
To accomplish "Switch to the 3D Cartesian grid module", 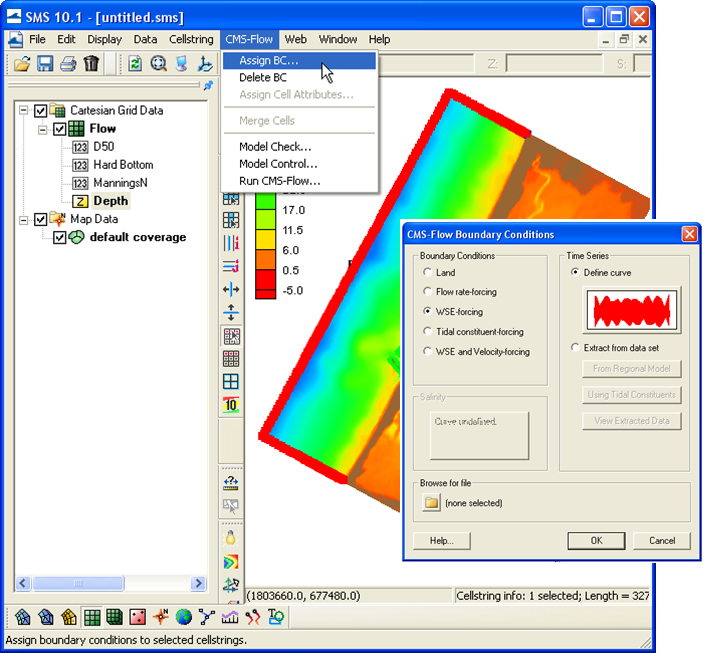I will [115, 618].
